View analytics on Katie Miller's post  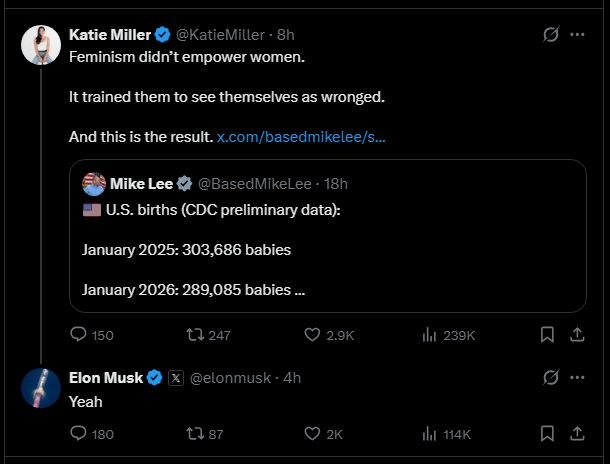433,335
